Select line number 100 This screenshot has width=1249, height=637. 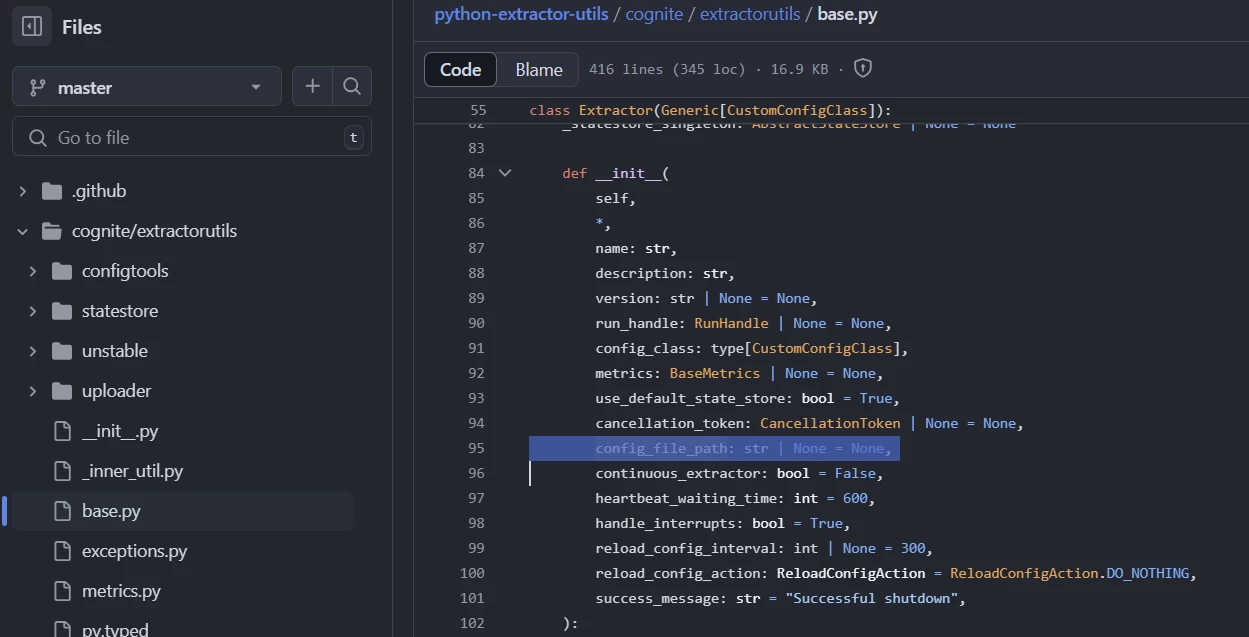click(472, 573)
